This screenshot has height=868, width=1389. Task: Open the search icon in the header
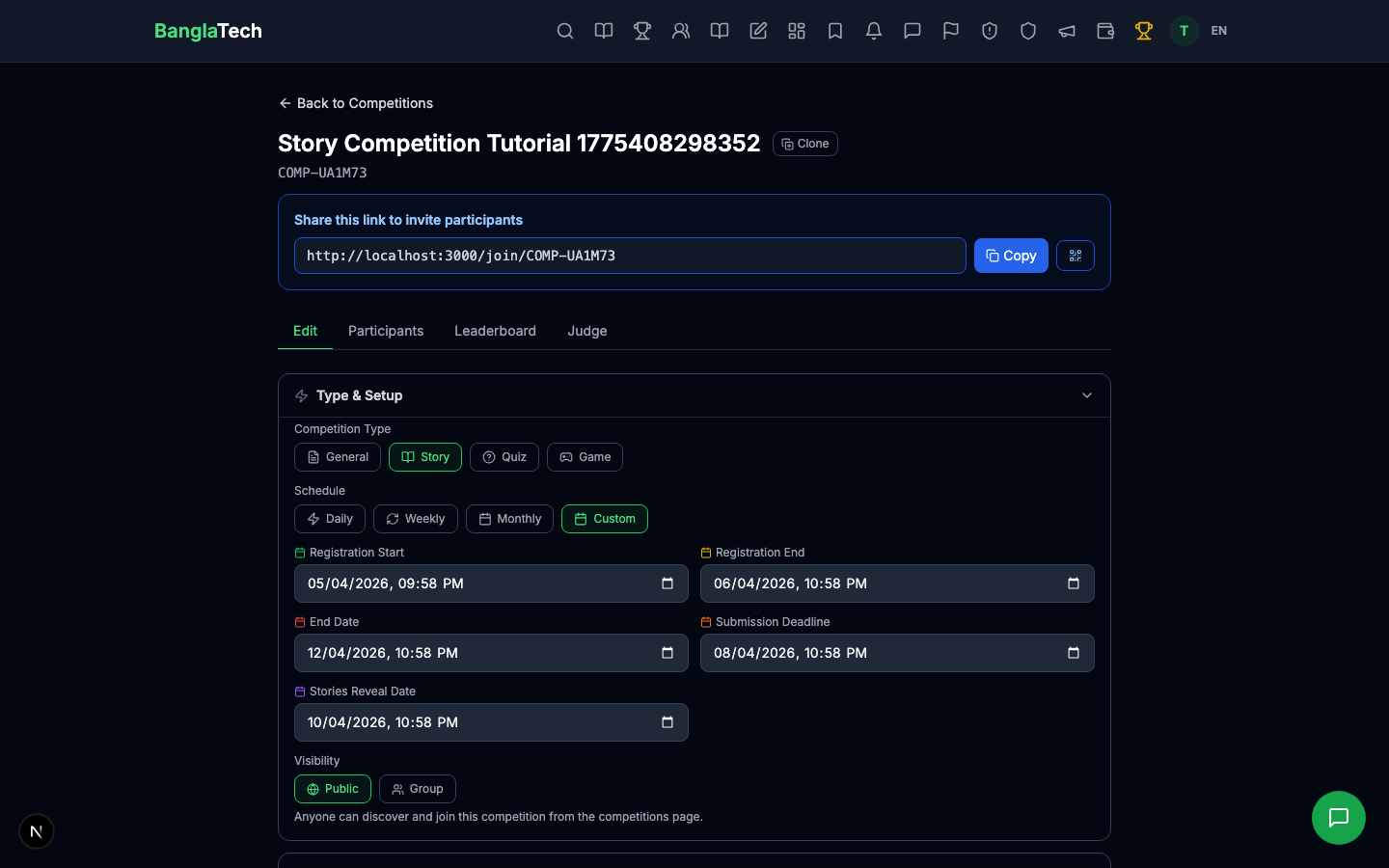tap(565, 31)
